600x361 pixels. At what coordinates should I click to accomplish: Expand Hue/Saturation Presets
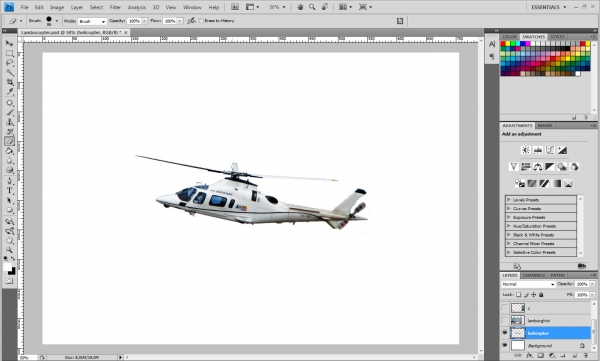coord(509,226)
